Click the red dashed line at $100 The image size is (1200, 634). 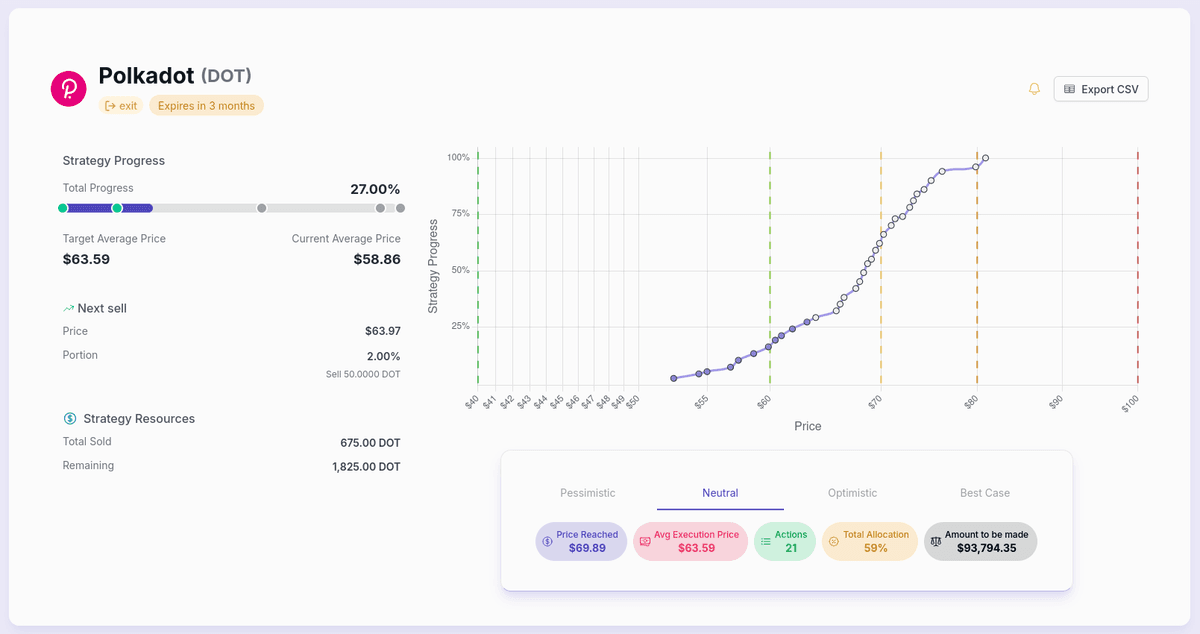coord(1137,266)
